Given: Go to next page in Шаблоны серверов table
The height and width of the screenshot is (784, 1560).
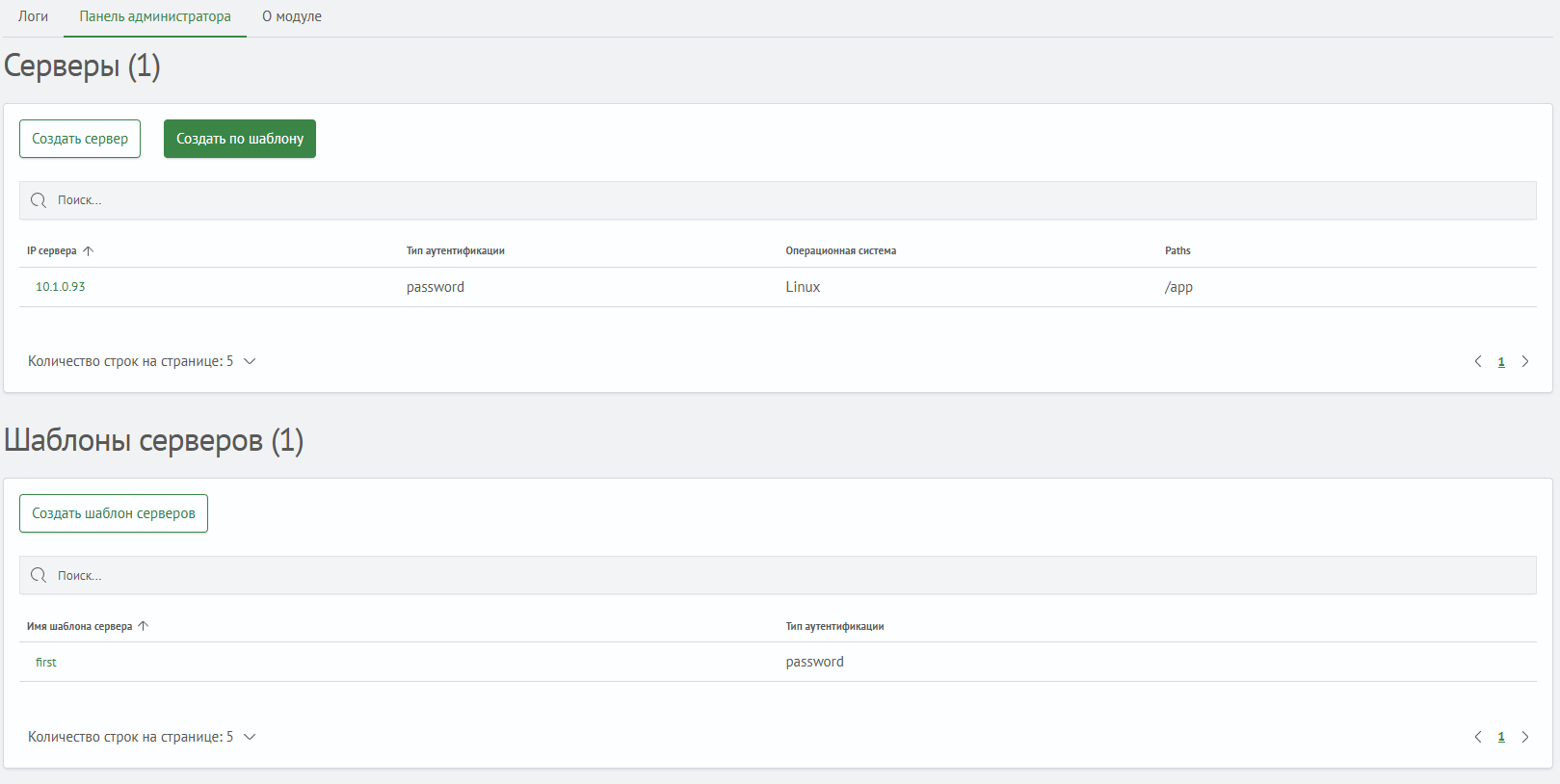Looking at the screenshot, I should tap(1525, 737).
